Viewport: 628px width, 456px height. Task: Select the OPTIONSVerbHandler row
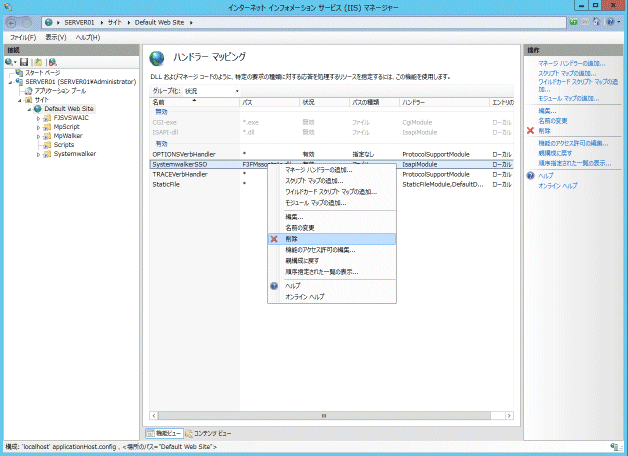tap(331, 154)
